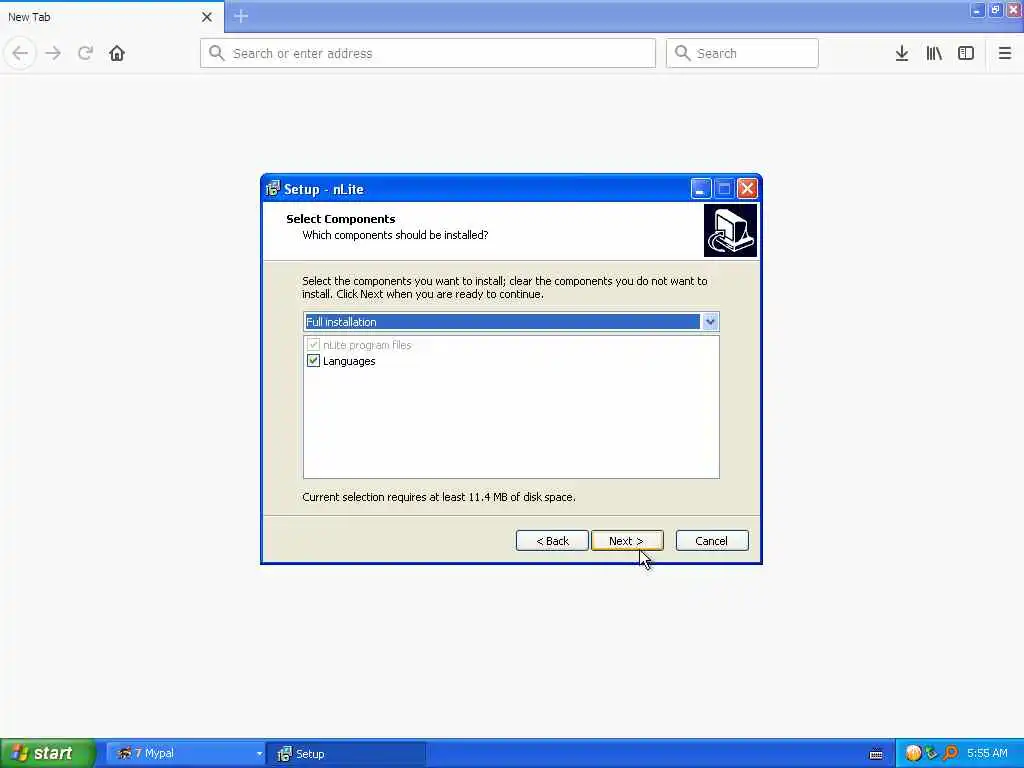Click the browser Forward arrow icon

click(x=53, y=53)
